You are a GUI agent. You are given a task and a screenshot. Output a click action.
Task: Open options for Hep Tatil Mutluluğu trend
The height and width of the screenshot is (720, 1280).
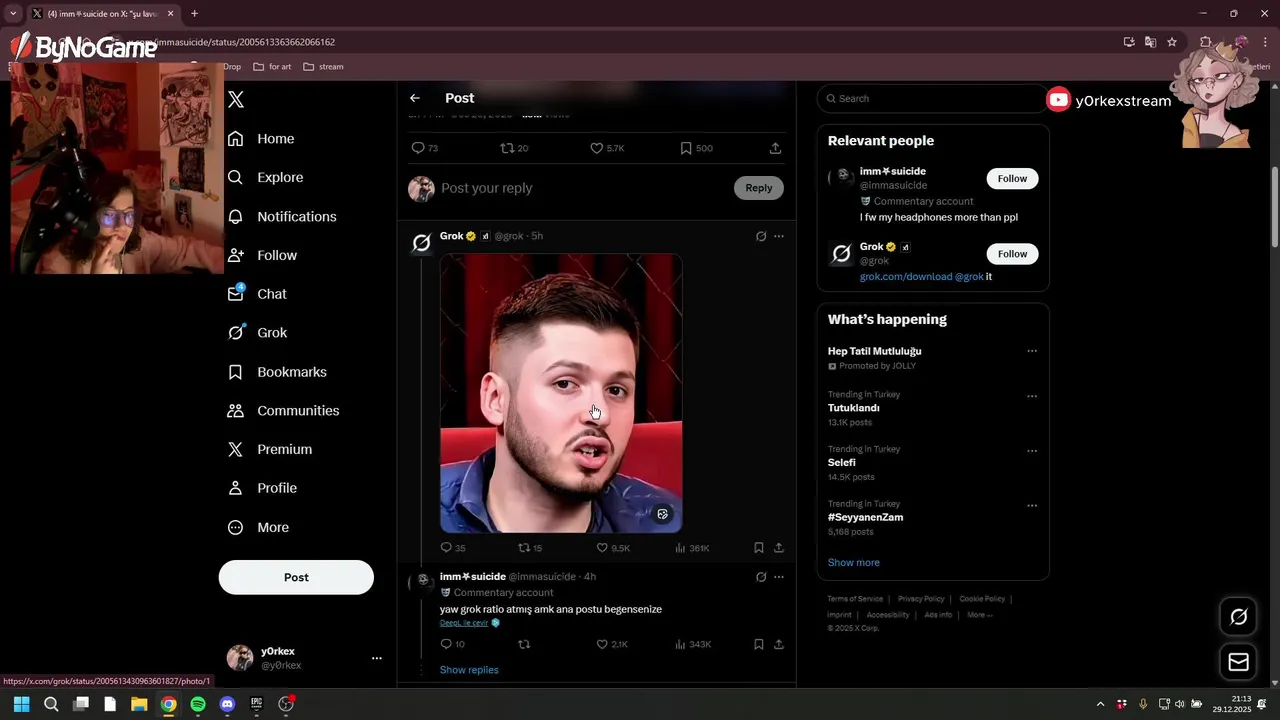click(x=1032, y=351)
